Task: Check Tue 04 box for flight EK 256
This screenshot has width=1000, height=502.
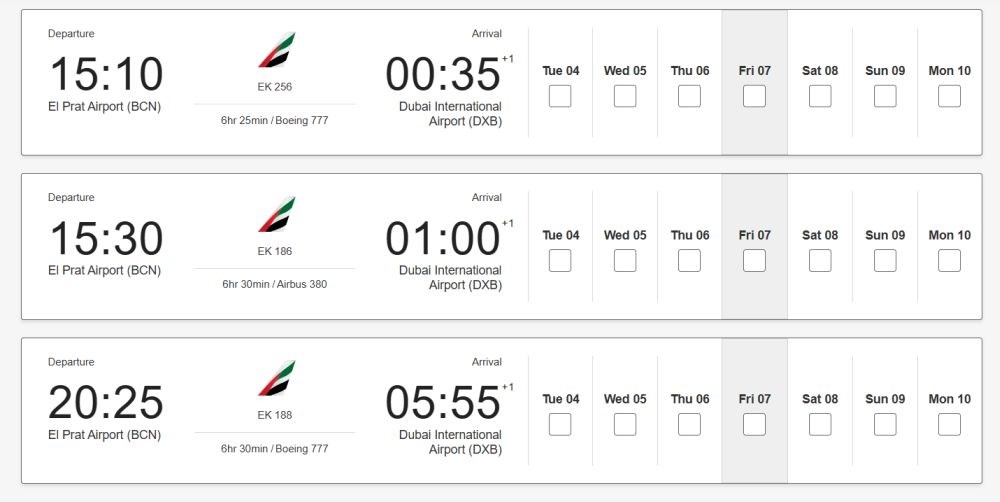Action: pyautogui.click(x=560, y=96)
